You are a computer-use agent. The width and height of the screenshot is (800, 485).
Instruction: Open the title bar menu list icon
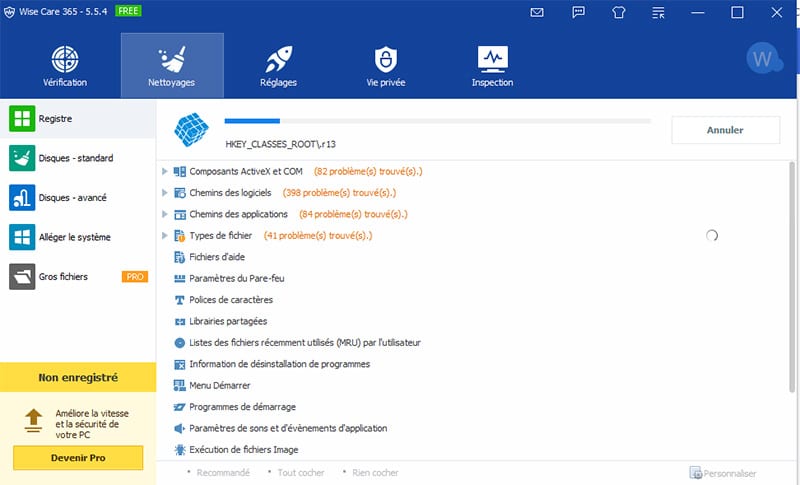click(658, 12)
